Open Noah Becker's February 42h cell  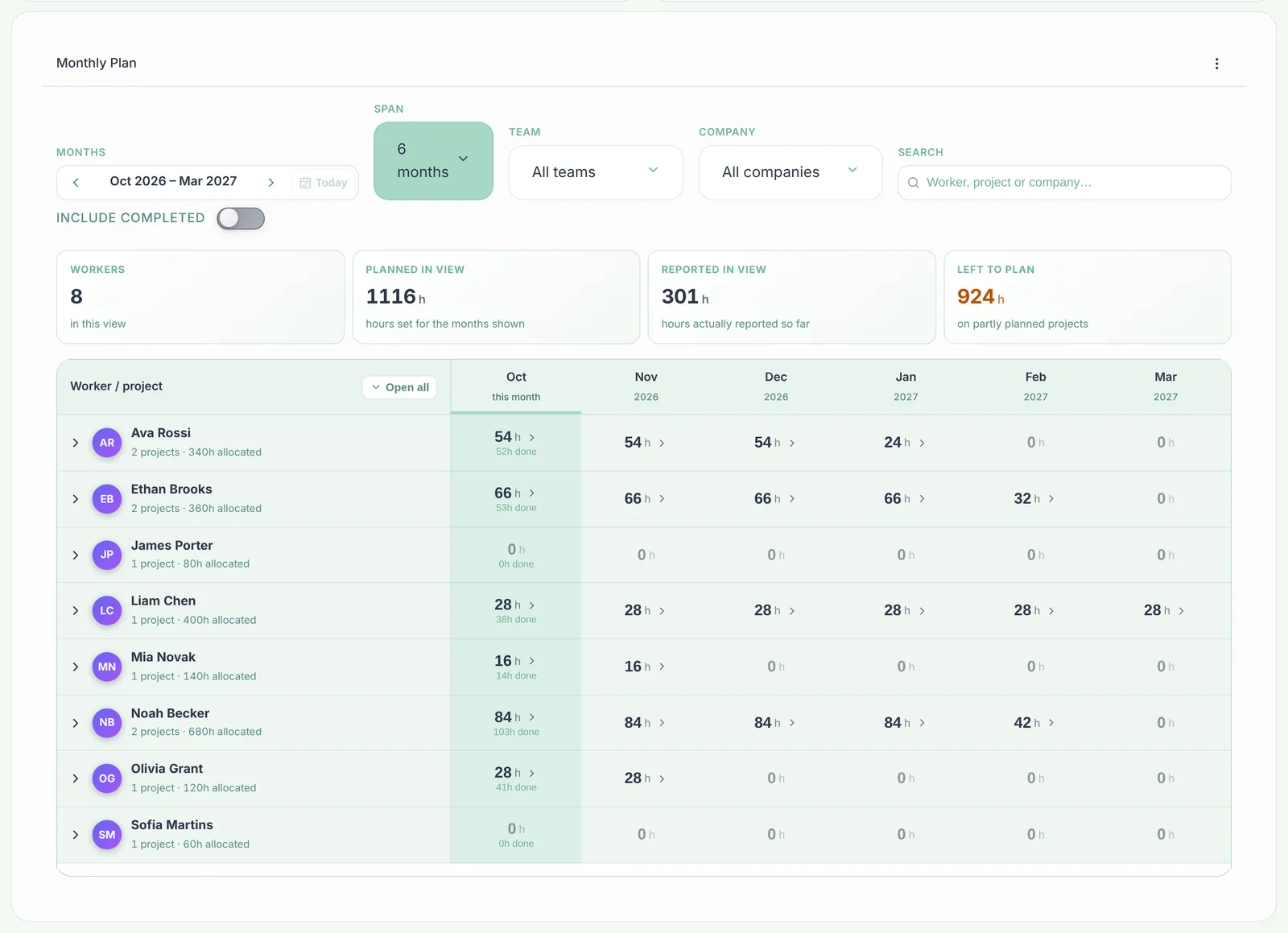coord(1034,723)
